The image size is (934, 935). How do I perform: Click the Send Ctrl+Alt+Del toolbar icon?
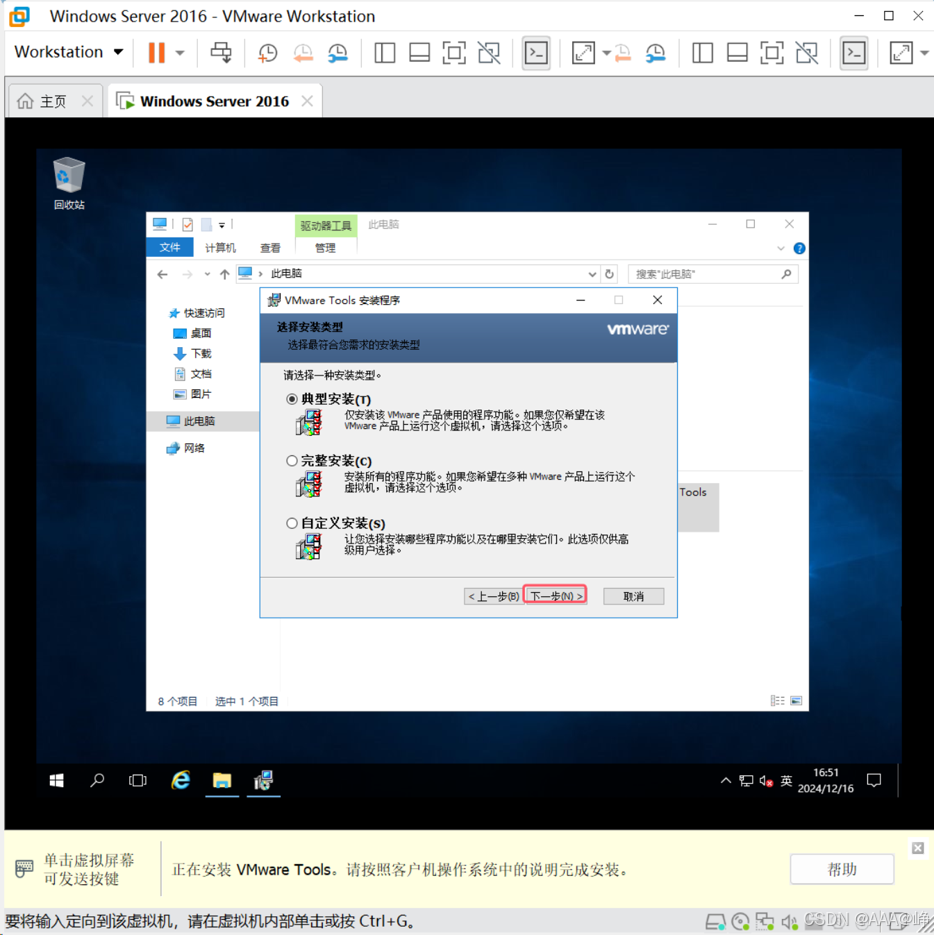(x=221, y=52)
